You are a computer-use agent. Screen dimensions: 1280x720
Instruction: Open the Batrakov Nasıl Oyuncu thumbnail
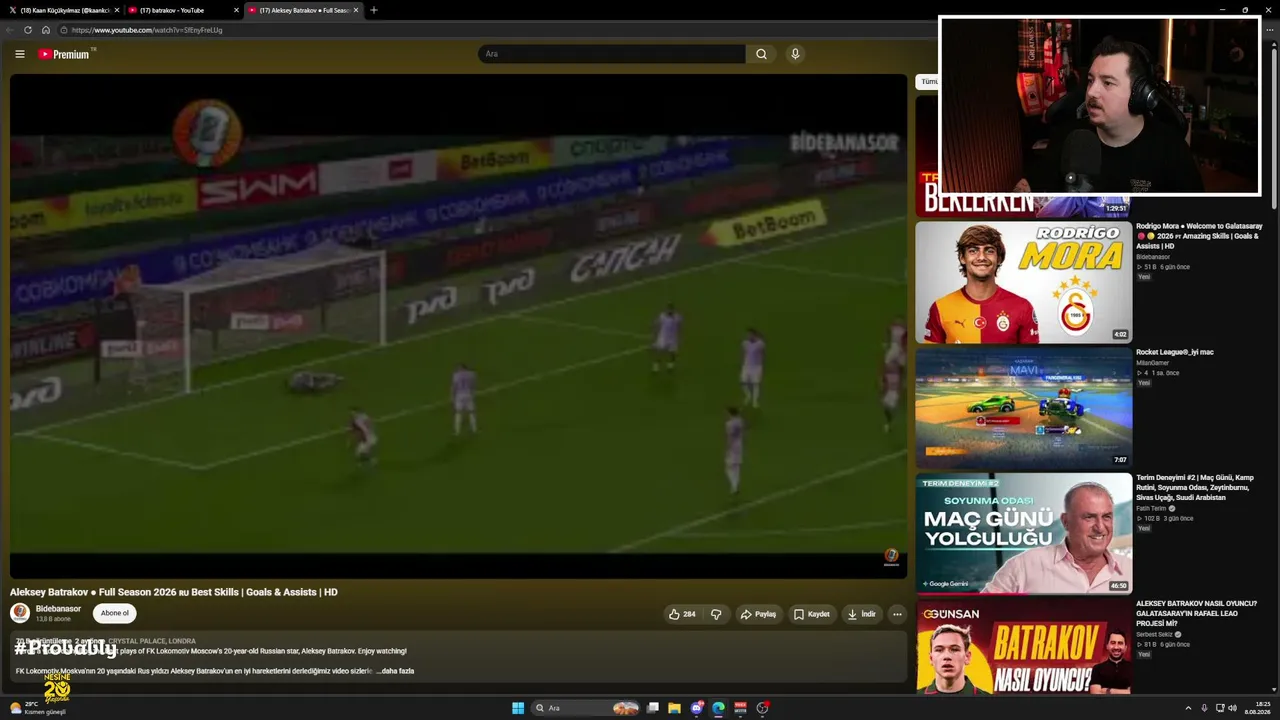tap(1023, 646)
